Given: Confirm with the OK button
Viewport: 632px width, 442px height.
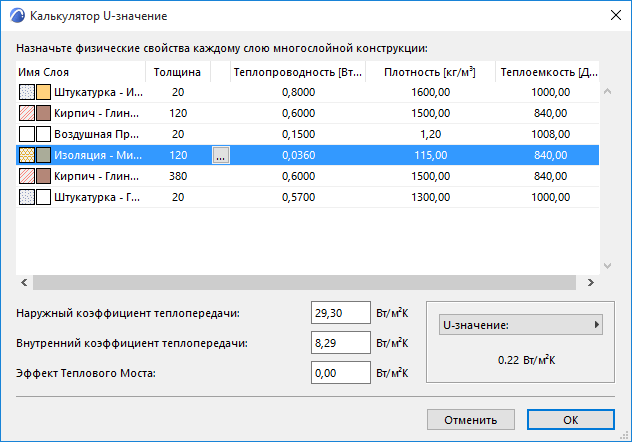Looking at the screenshot, I should pyautogui.click(x=570, y=419).
